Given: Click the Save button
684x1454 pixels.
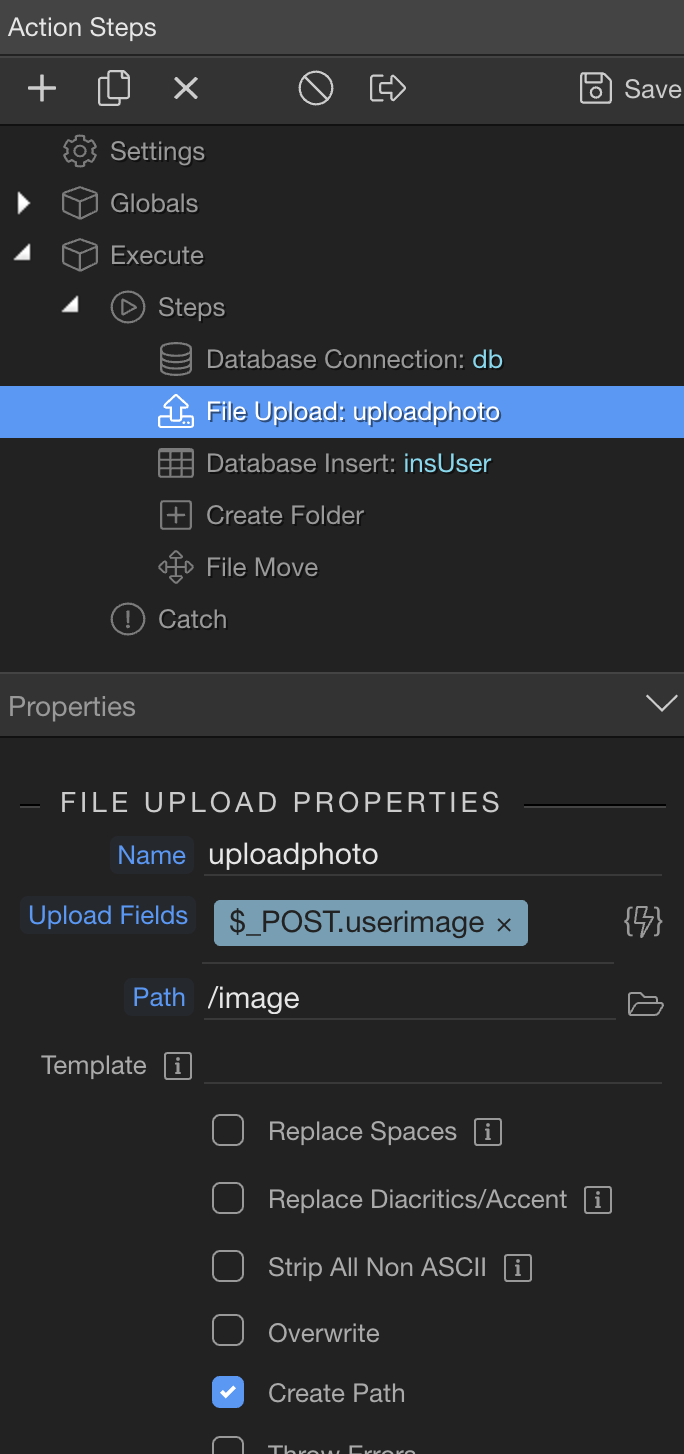Looking at the screenshot, I should point(630,89).
